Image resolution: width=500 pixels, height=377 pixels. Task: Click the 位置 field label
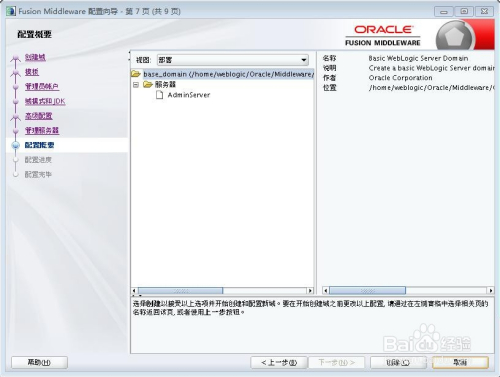pos(329,88)
